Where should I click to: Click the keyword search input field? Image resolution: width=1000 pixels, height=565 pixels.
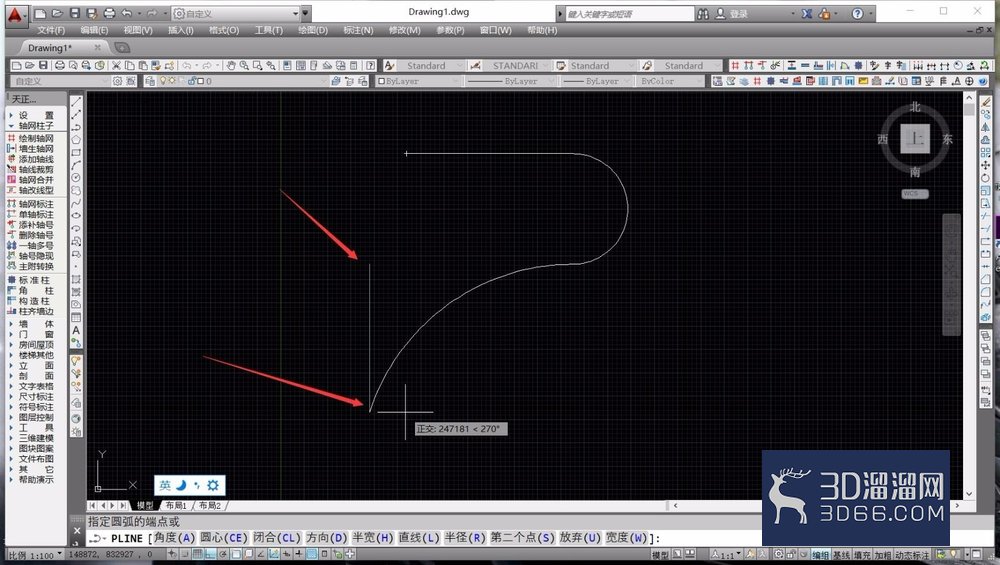629,13
